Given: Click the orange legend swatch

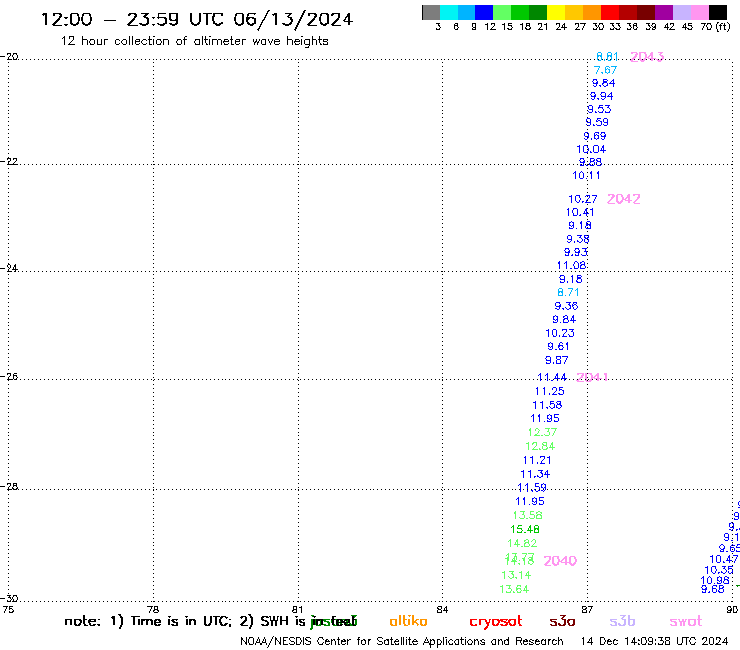Looking at the screenshot, I should 592,12.
